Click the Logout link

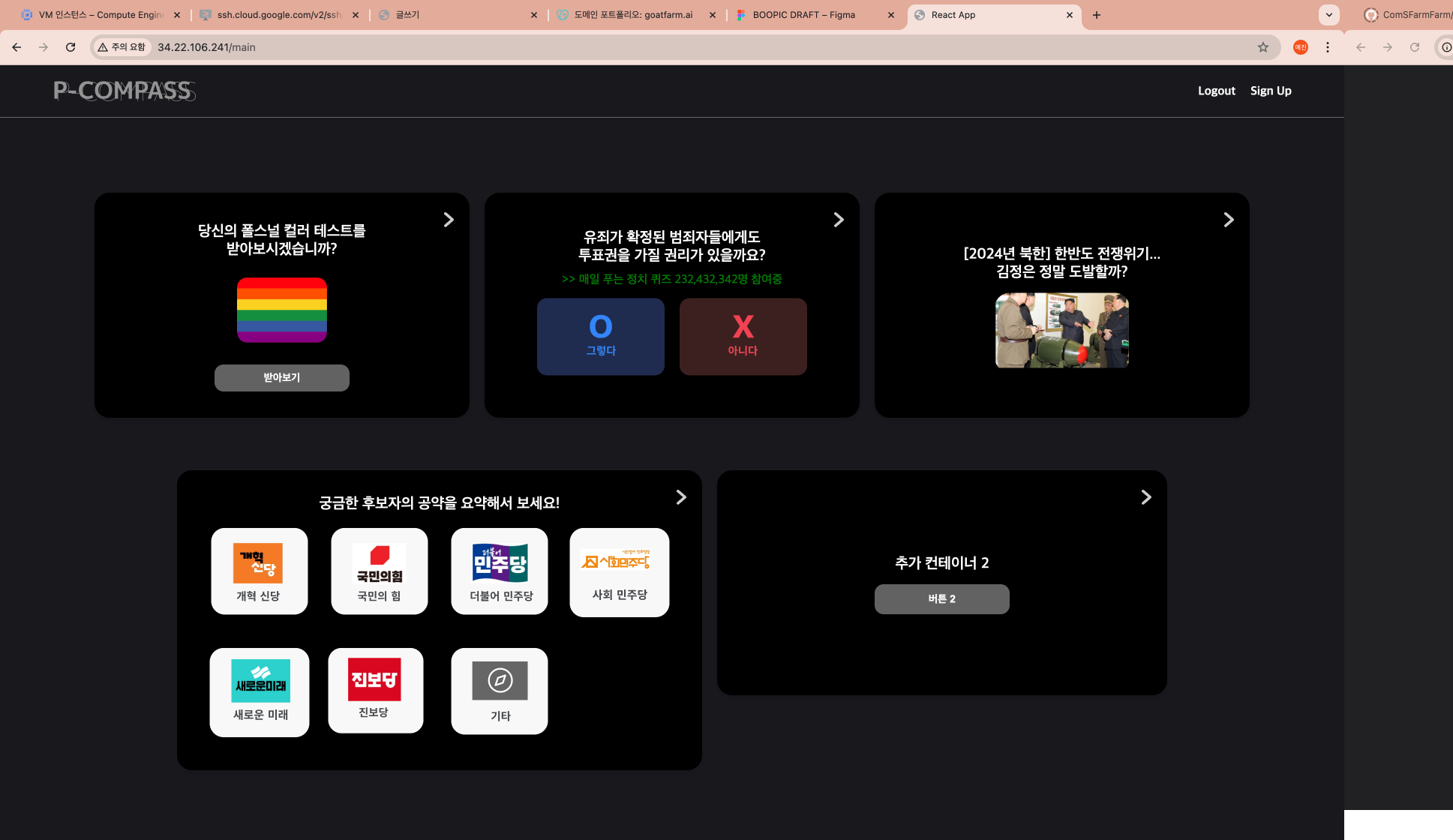click(x=1216, y=91)
